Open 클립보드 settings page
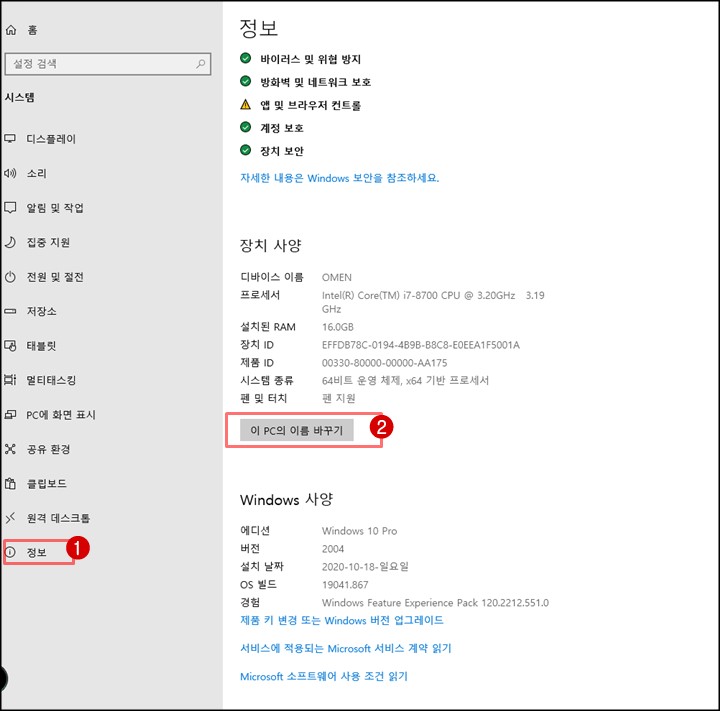Screen dimensions: 720x711 point(46,484)
